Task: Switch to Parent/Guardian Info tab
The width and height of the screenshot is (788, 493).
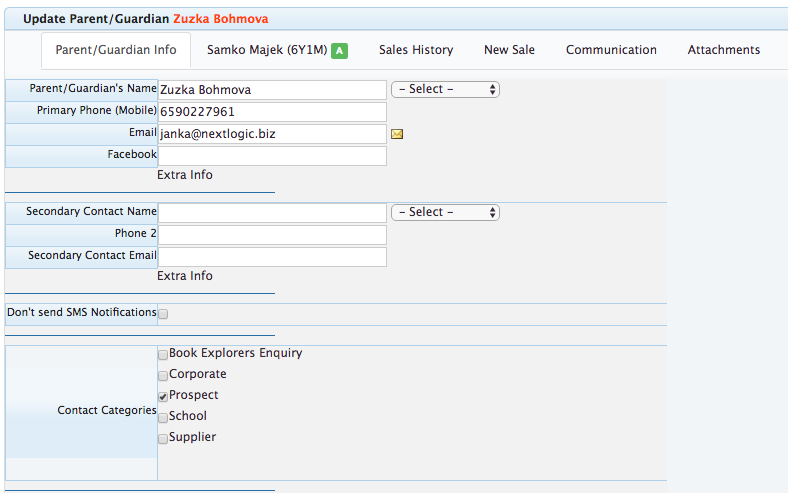Action: 116,50
